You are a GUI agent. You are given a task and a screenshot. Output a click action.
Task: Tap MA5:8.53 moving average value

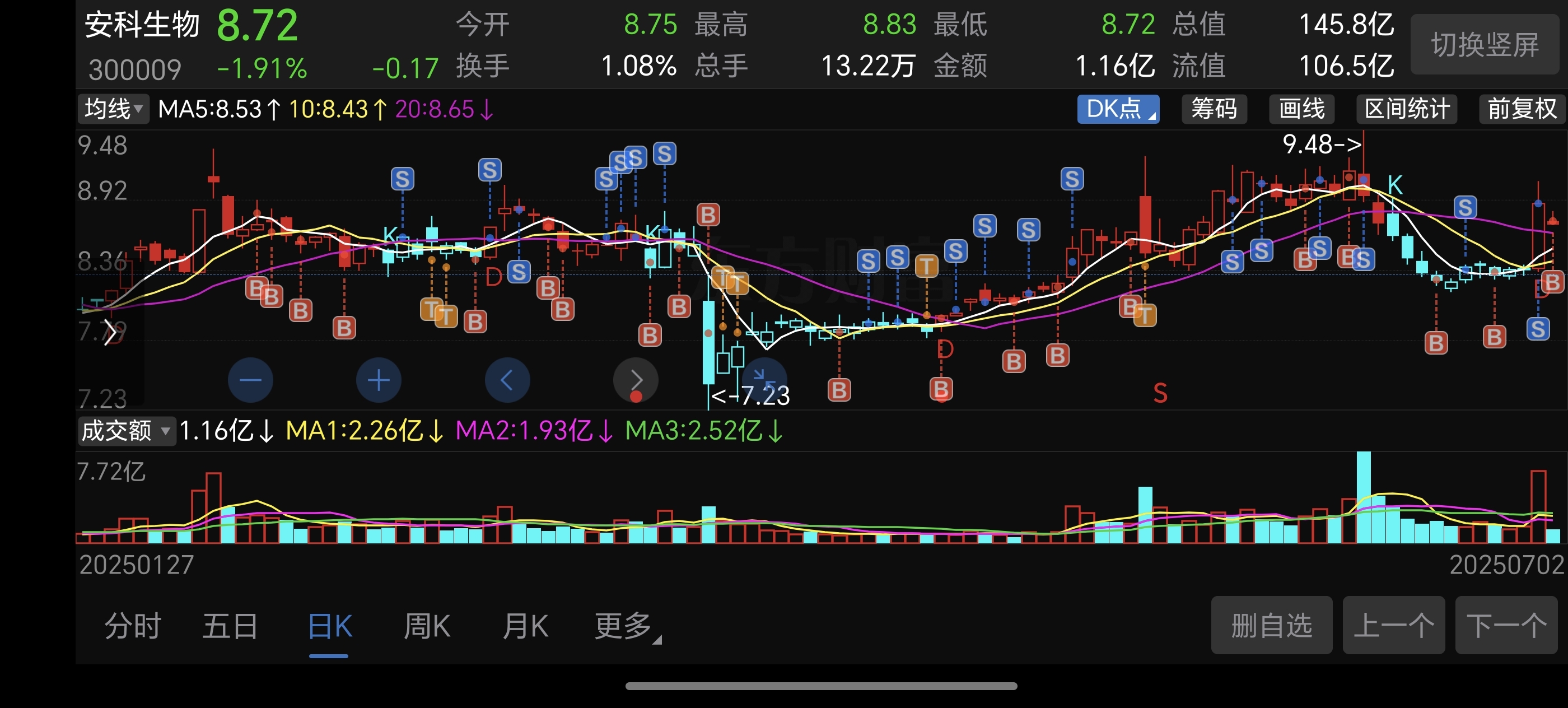(219, 110)
